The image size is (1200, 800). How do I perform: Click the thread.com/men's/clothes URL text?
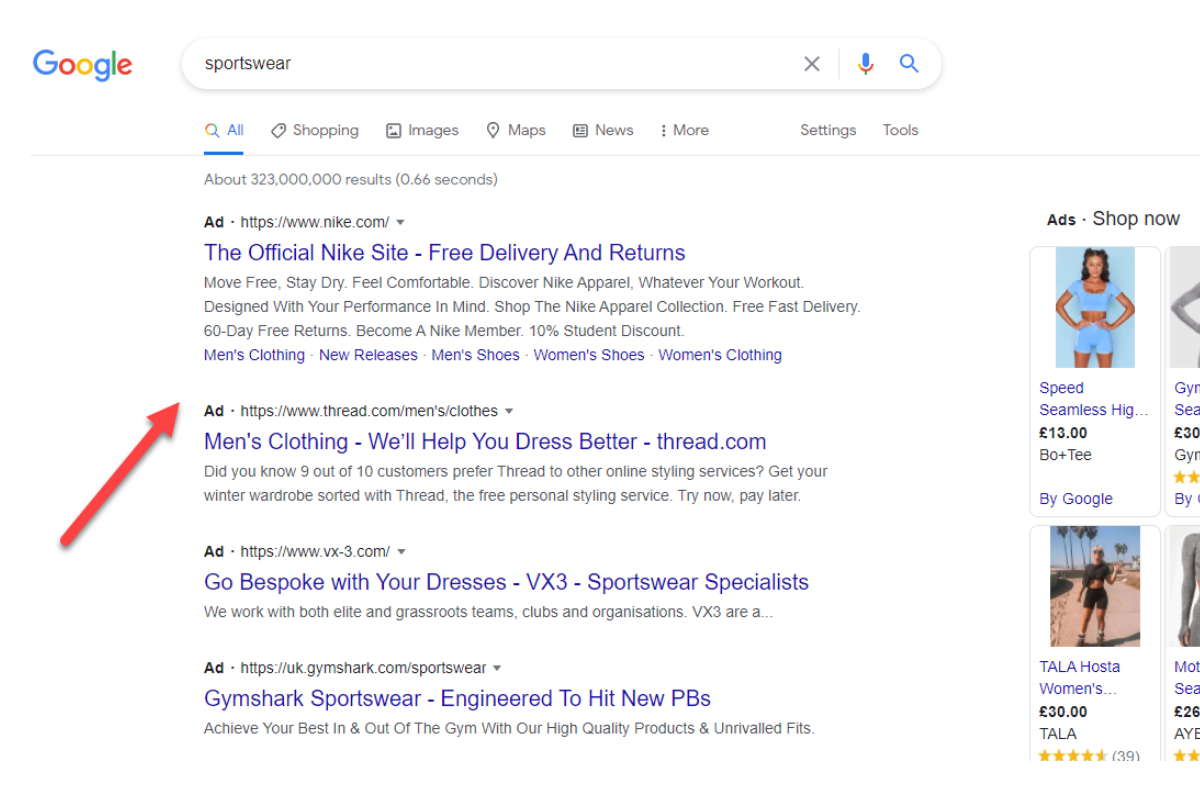[x=369, y=411]
